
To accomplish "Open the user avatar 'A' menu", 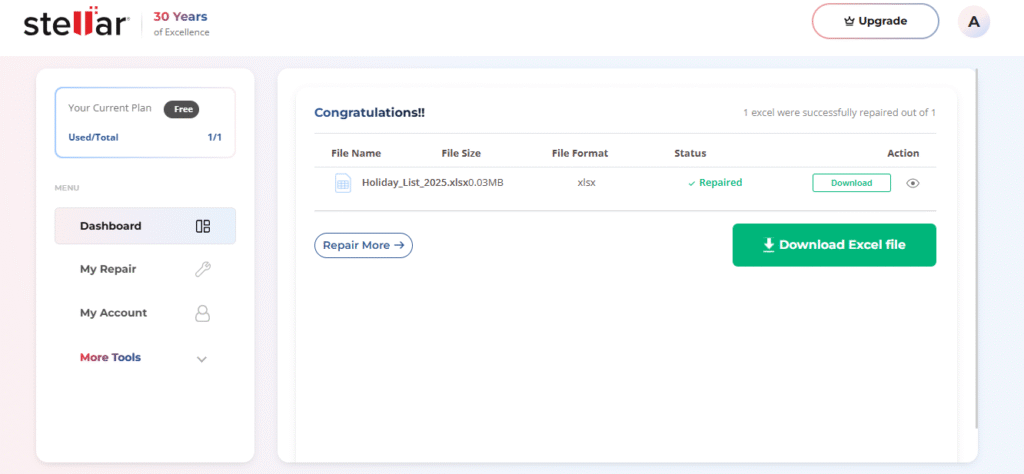I will [974, 22].
